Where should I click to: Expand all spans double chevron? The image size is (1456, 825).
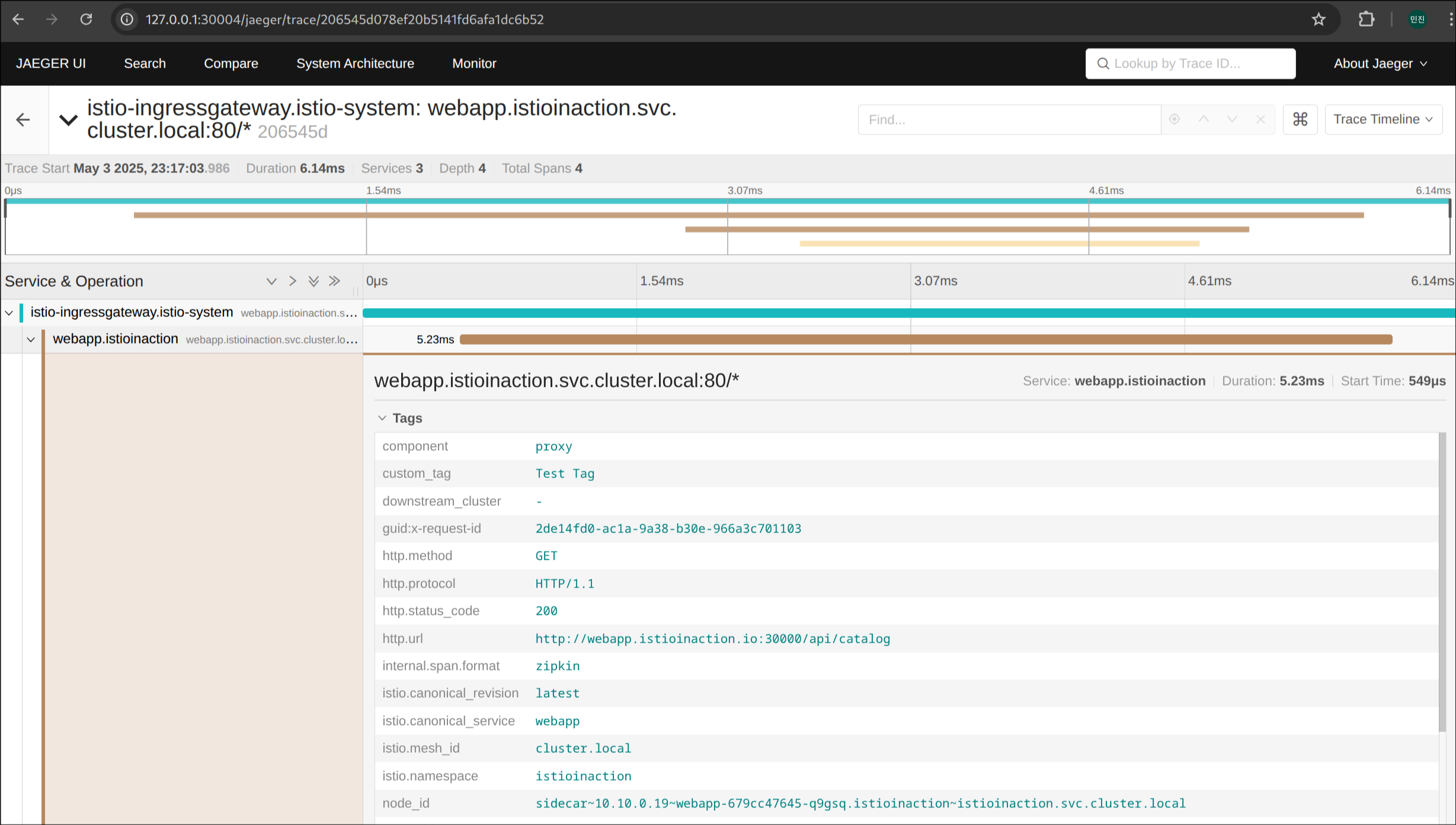tap(313, 281)
